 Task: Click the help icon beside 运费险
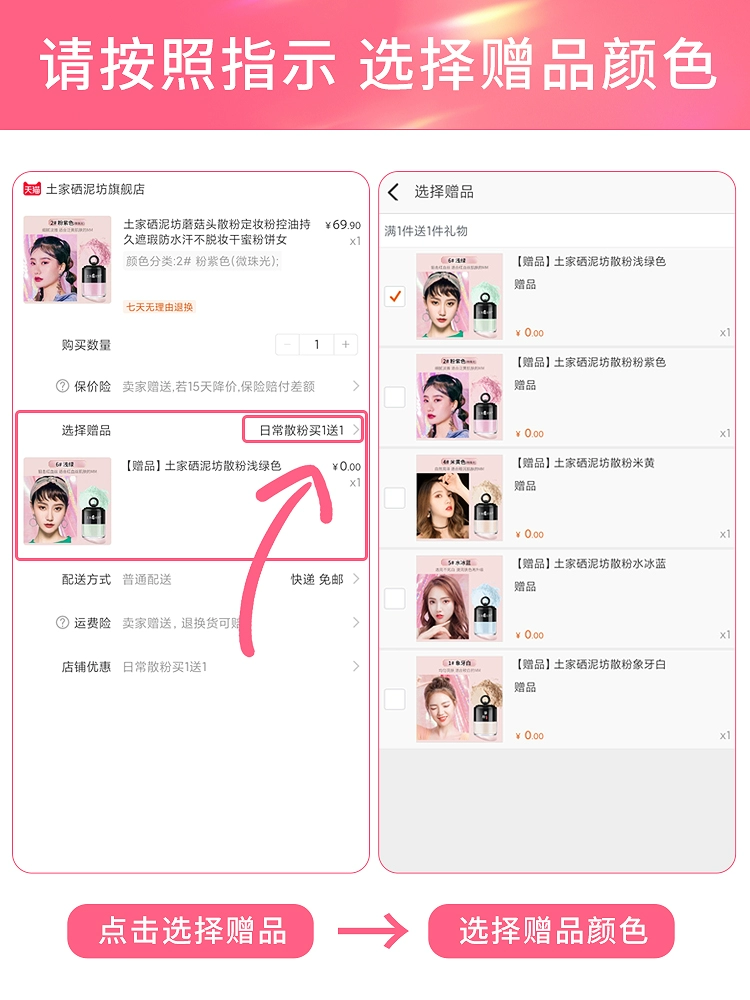pyautogui.click(x=62, y=622)
